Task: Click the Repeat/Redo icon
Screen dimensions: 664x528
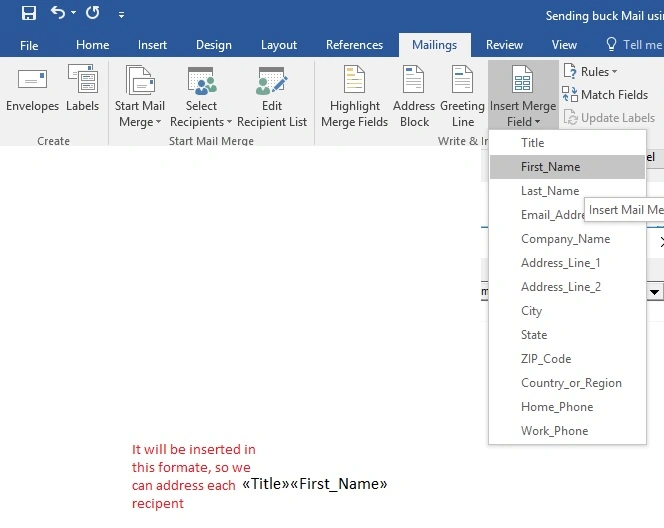Action: (x=93, y=13)
